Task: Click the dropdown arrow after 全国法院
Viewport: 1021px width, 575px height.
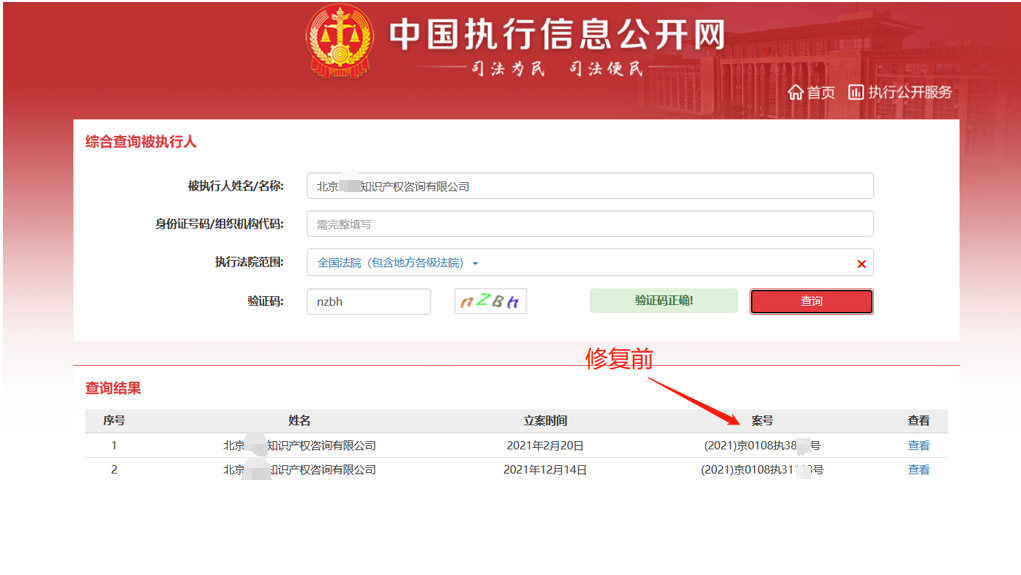Action: 475,264
